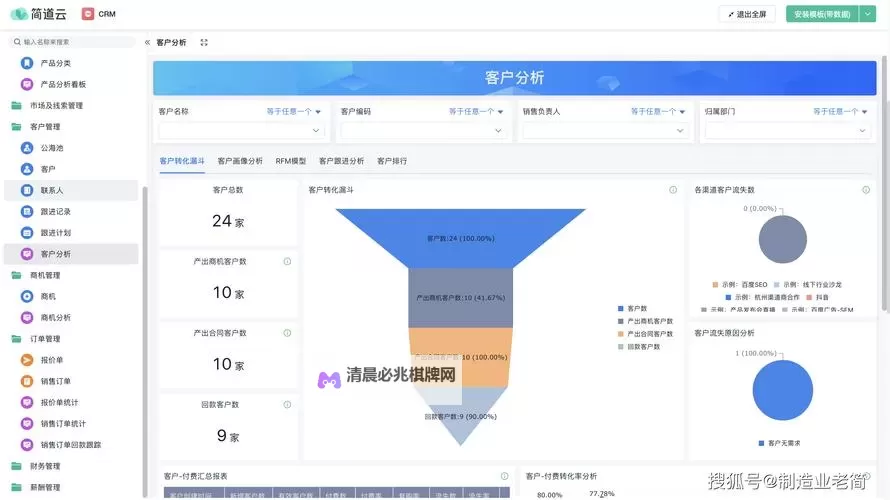
Task: Open 销售负责人 filter value box
Action: [x=605, y=131]
